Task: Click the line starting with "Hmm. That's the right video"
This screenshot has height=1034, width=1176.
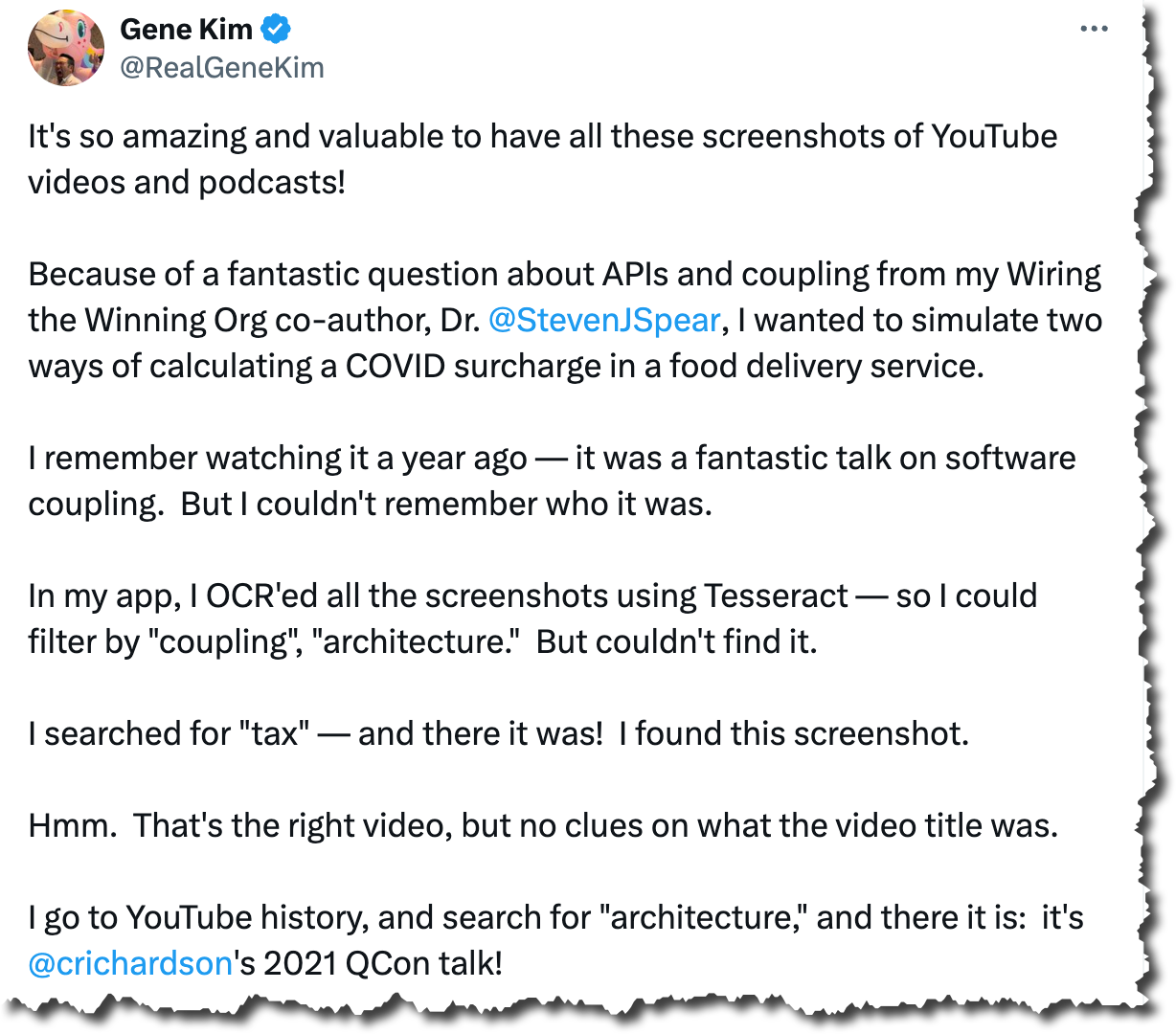Action: tap(543, 825)
